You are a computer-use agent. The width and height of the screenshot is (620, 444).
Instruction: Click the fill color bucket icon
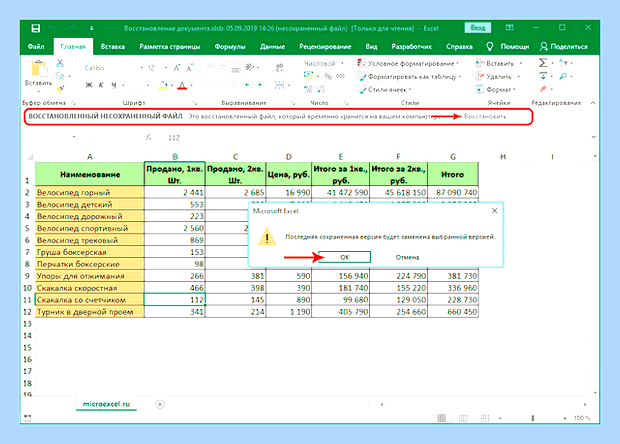pos(163,85)
